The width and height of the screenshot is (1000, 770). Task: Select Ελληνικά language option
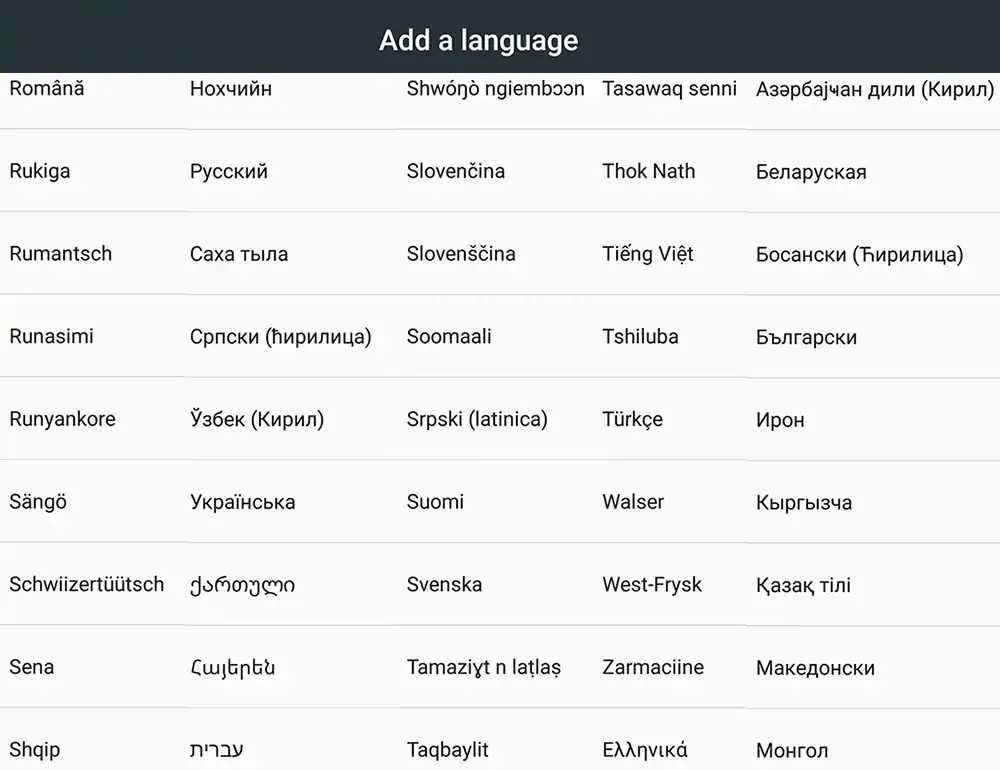[x=645, y=750]
